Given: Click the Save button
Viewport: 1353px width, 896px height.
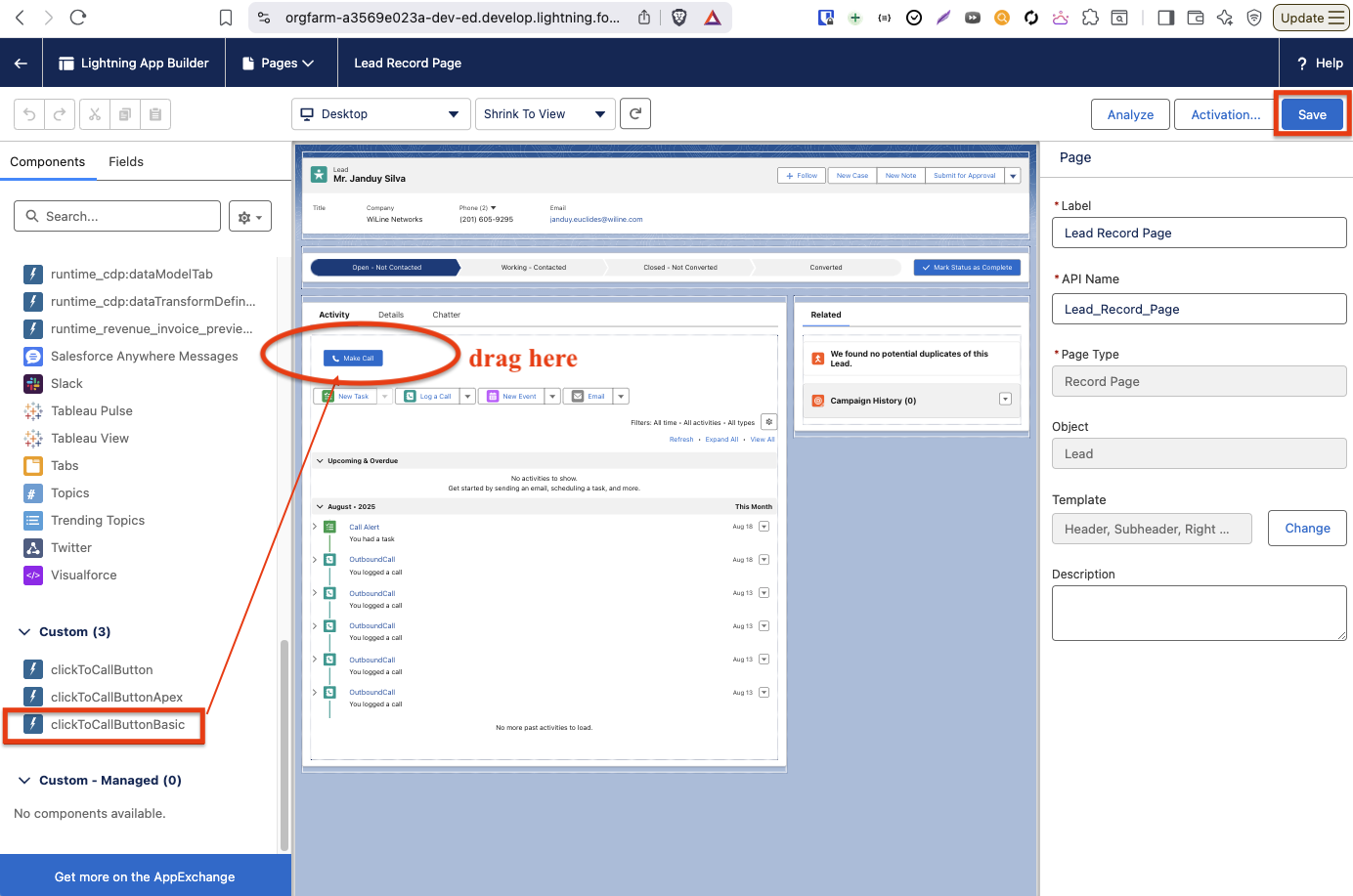Looking at the screenshot, I should pyautogui.click(x=1311, y=115).
